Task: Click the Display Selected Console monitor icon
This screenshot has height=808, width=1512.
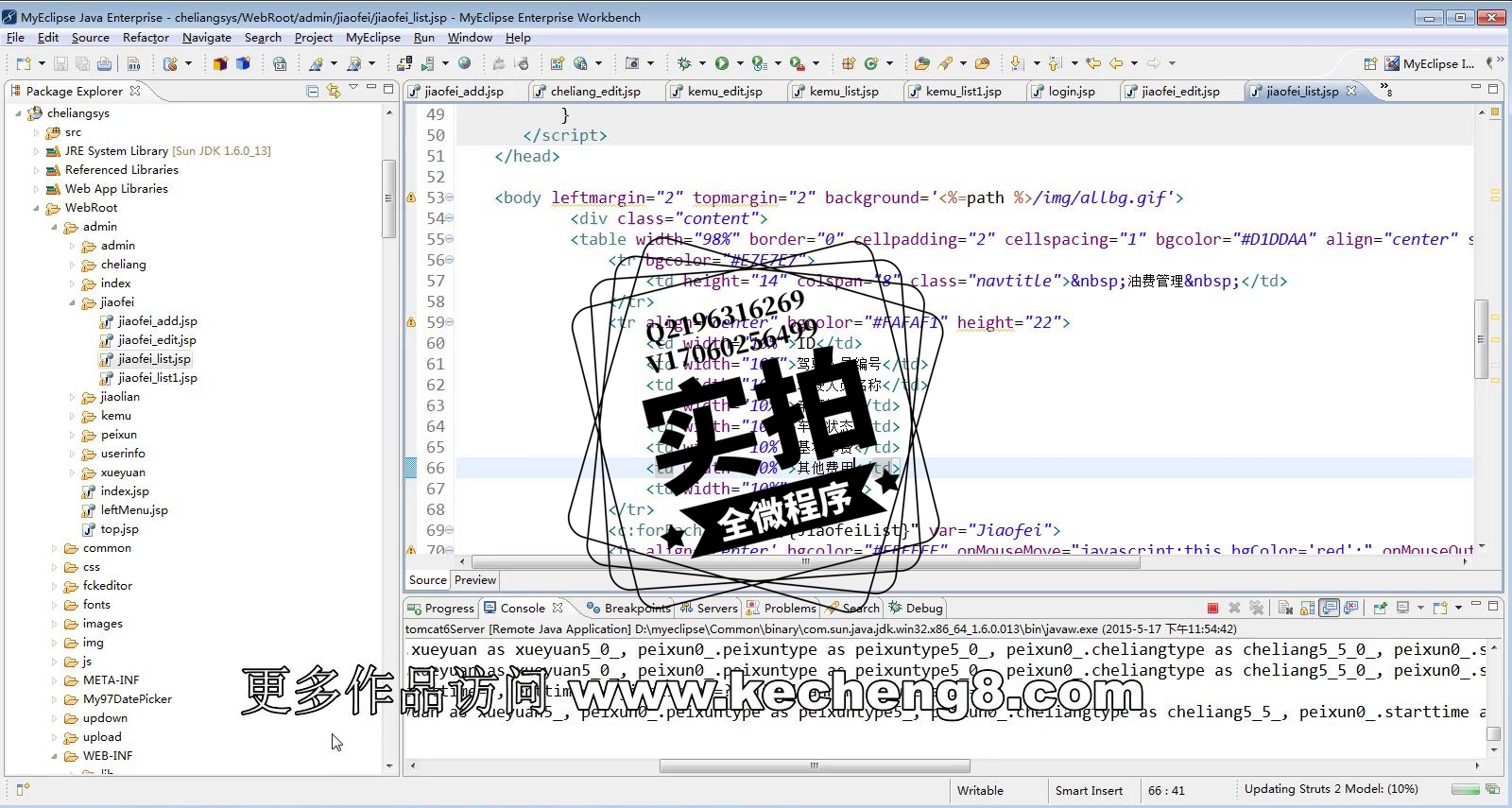Action: [1403, 608]
